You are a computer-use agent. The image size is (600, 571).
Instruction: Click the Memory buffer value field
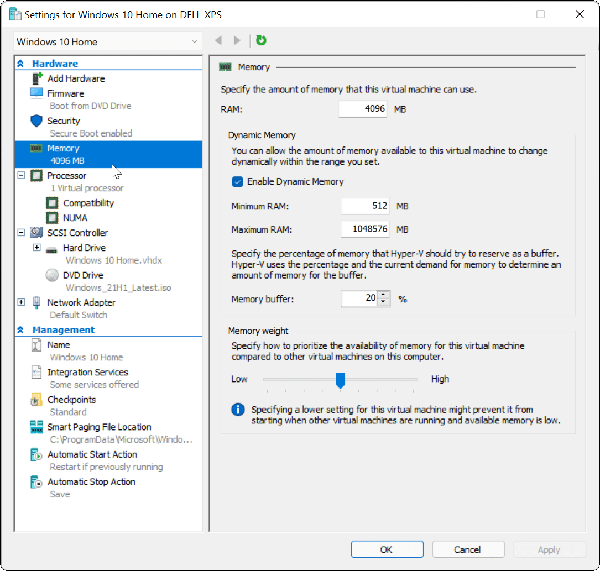[360, 299]
